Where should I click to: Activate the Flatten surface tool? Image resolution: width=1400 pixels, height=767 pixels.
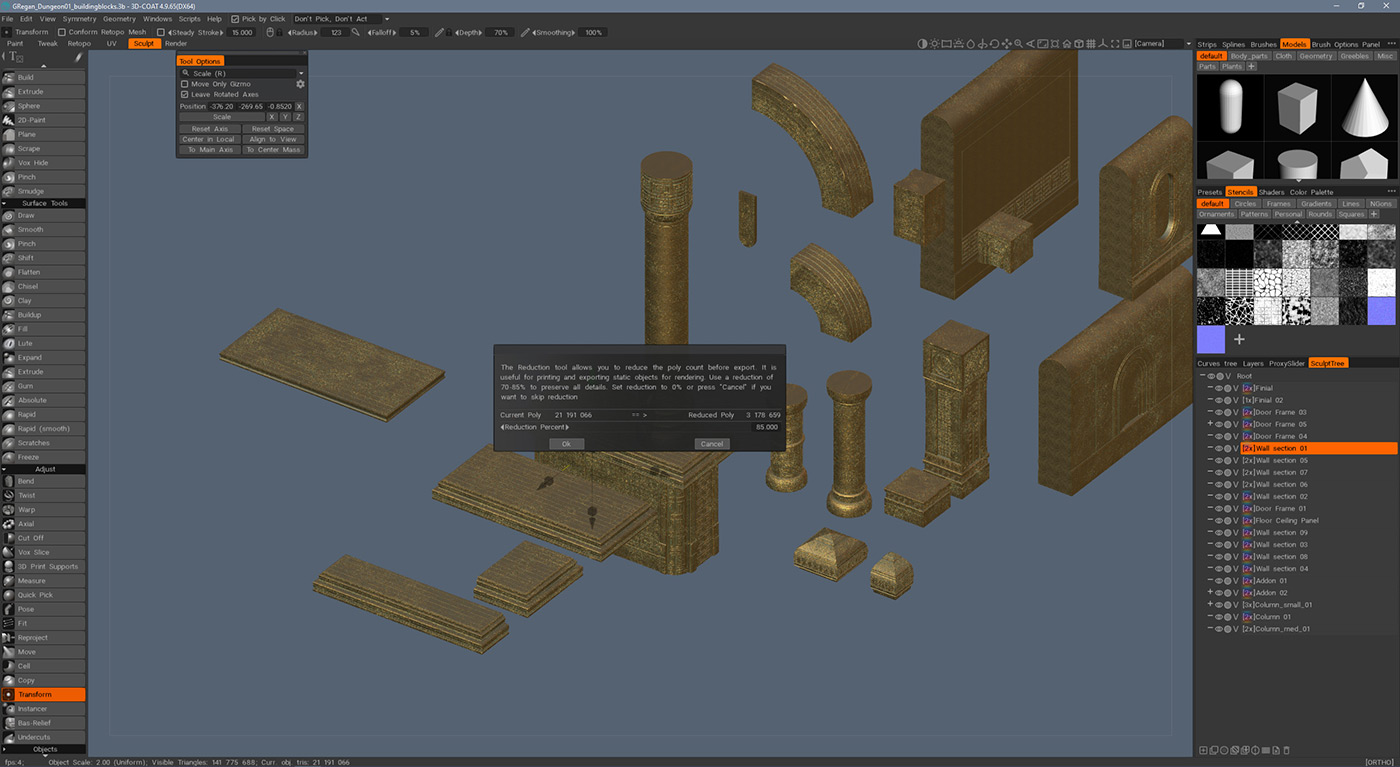[x=29, y=272]
